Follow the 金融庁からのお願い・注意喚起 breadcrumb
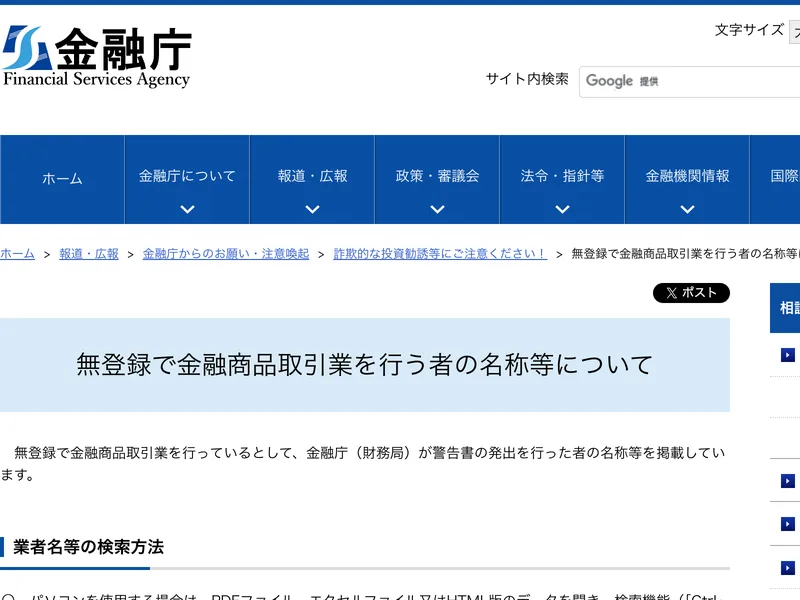Image resolution: width=800 pixels, height=600 pixels. click(x=226, y=254)
